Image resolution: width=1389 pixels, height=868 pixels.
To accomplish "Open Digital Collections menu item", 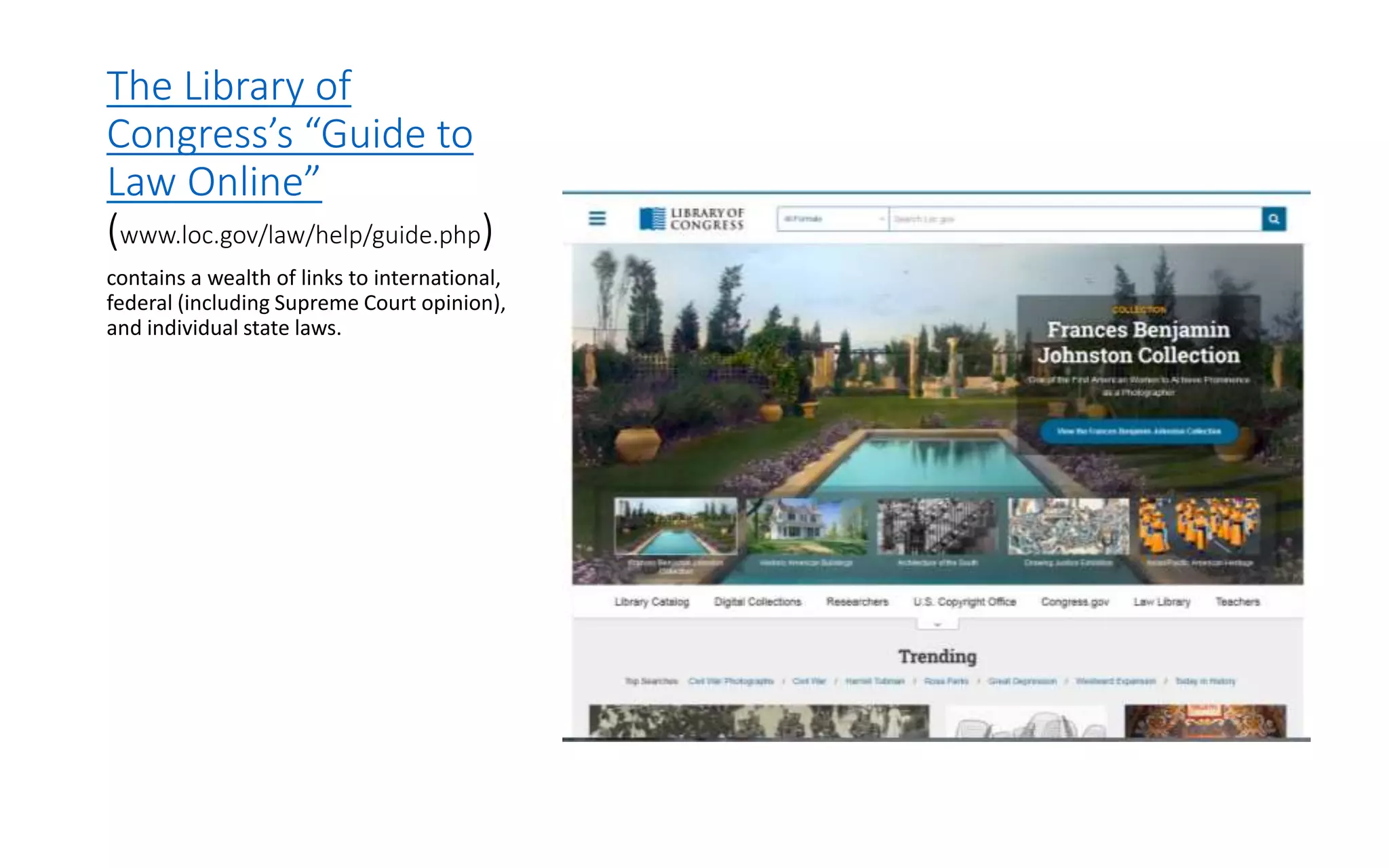I will point(757,601).
